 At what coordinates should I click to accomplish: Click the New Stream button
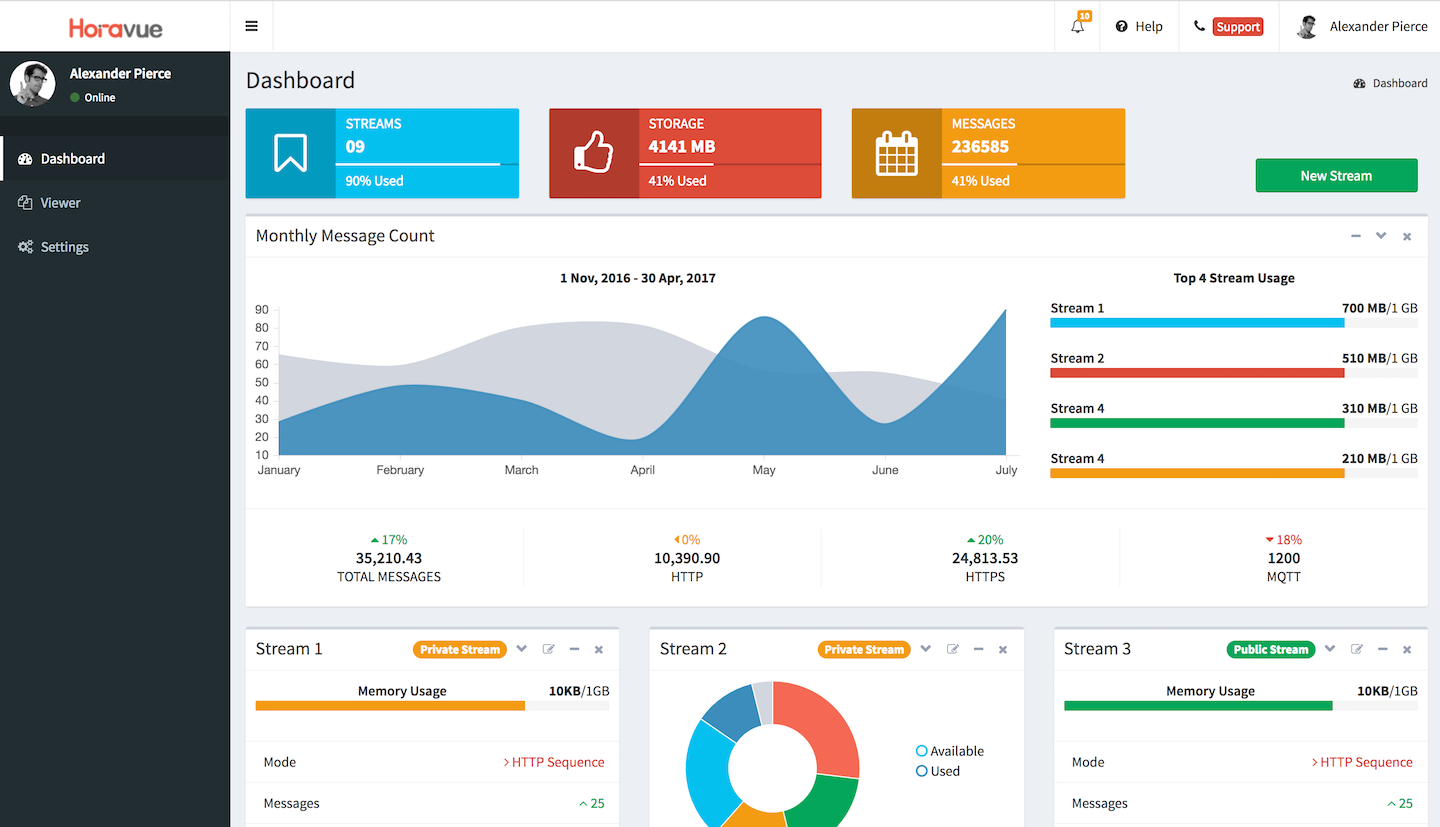1336,175
